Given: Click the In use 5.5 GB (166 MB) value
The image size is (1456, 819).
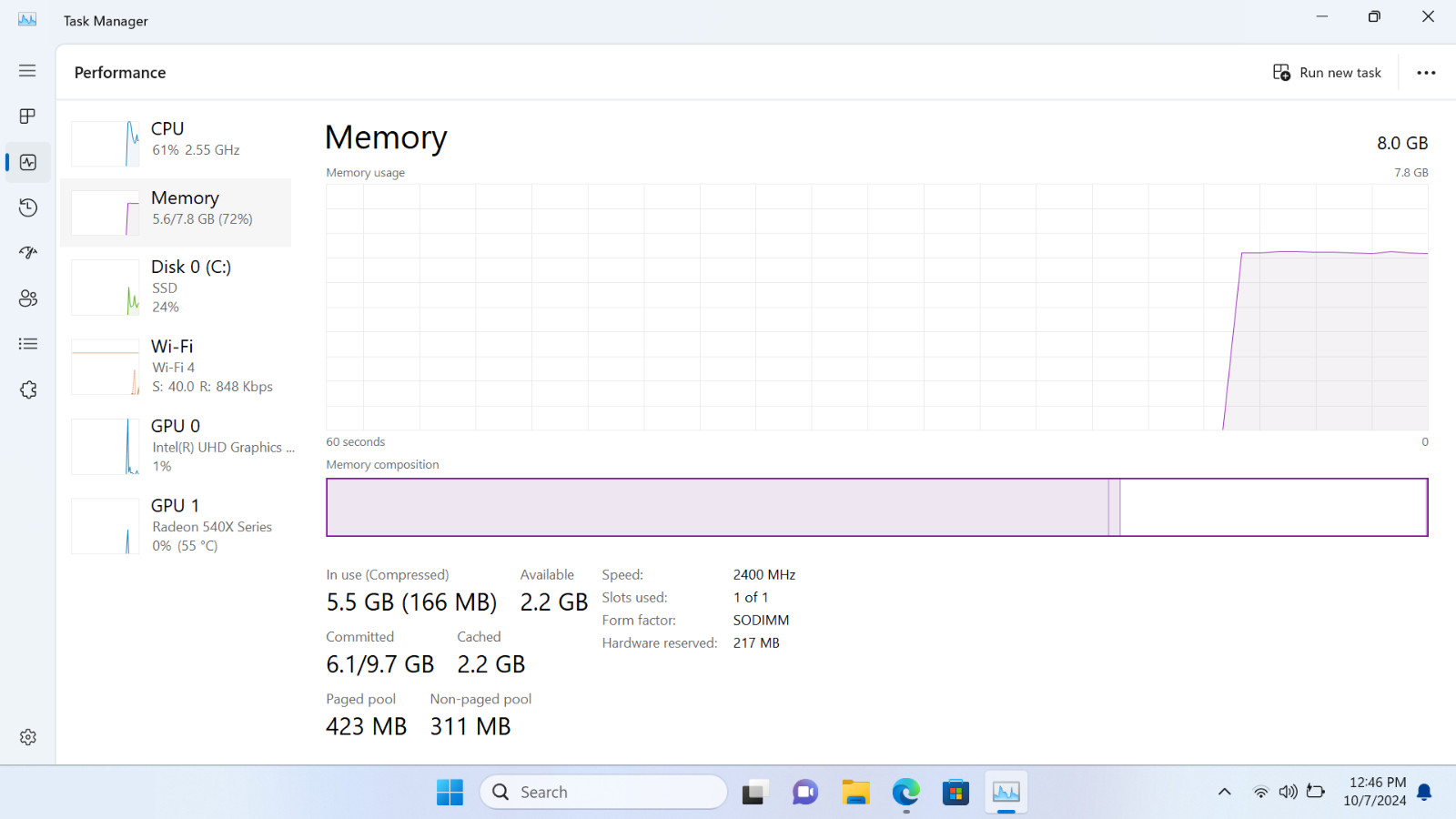Looking at the screenshot, I should [x=411, y=602].
